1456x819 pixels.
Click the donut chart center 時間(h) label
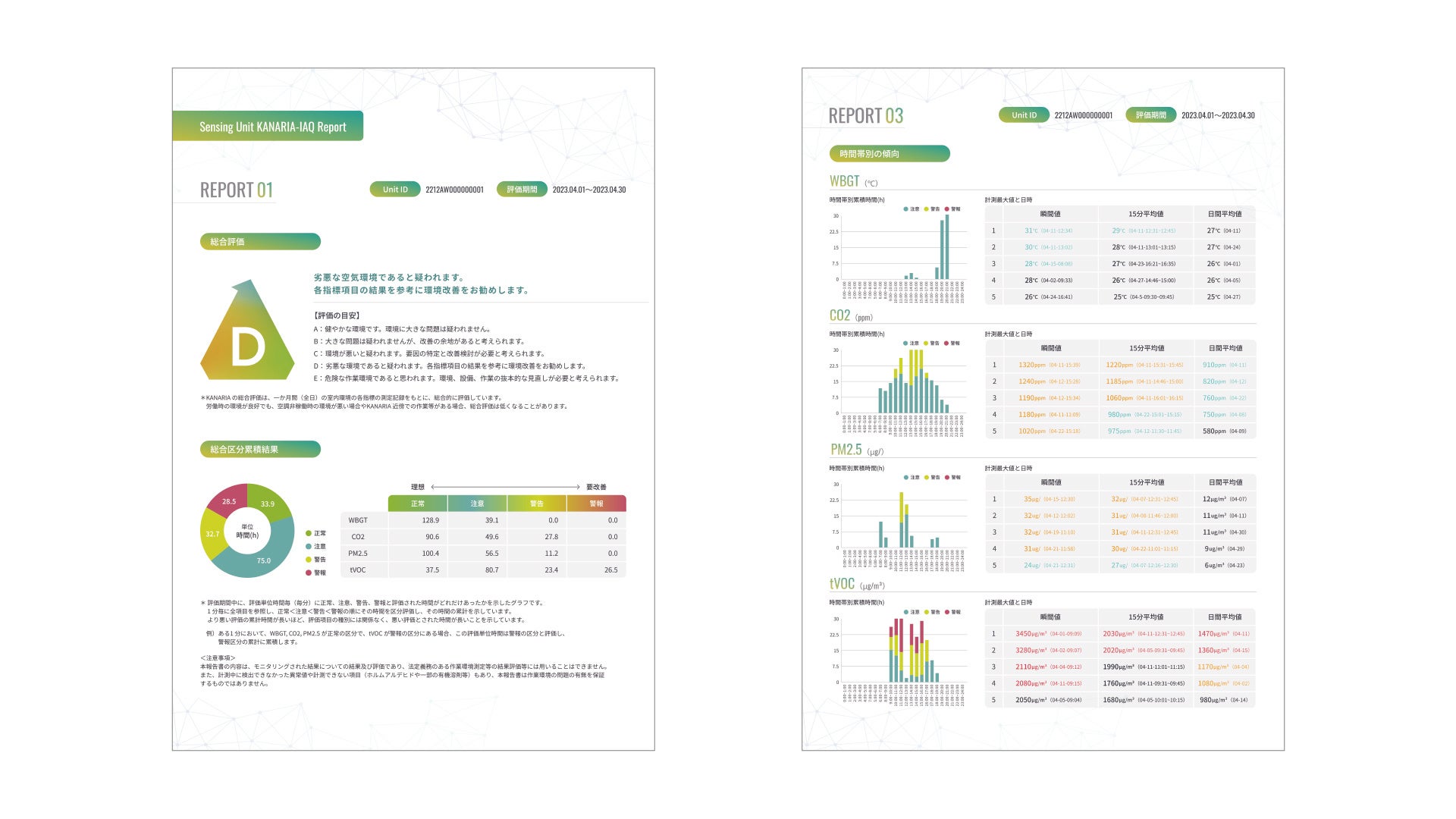pyautogui.click(x=247, y=535)
